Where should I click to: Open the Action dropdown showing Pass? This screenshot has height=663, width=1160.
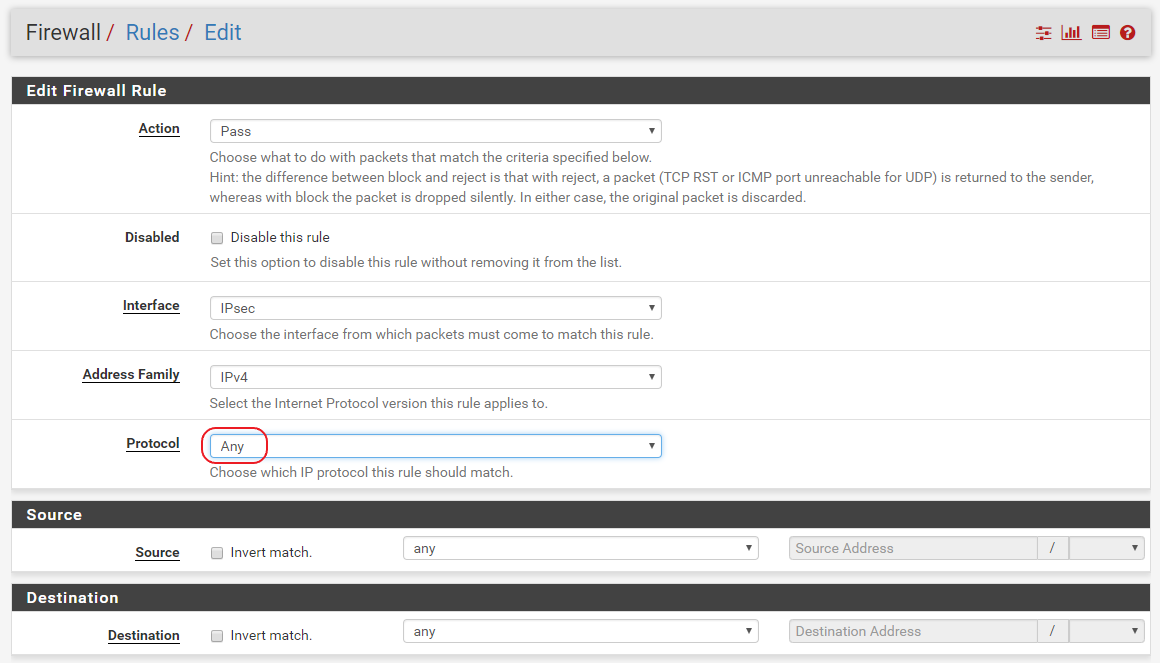pos(436,131)
